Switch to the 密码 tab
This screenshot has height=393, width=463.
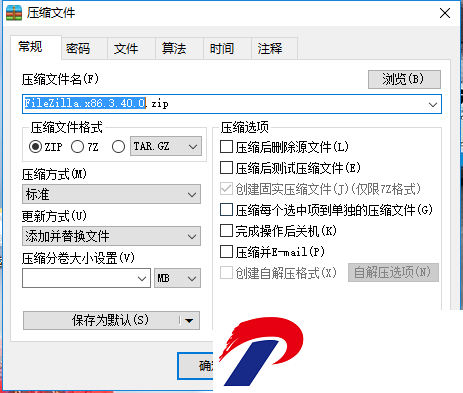84,49
